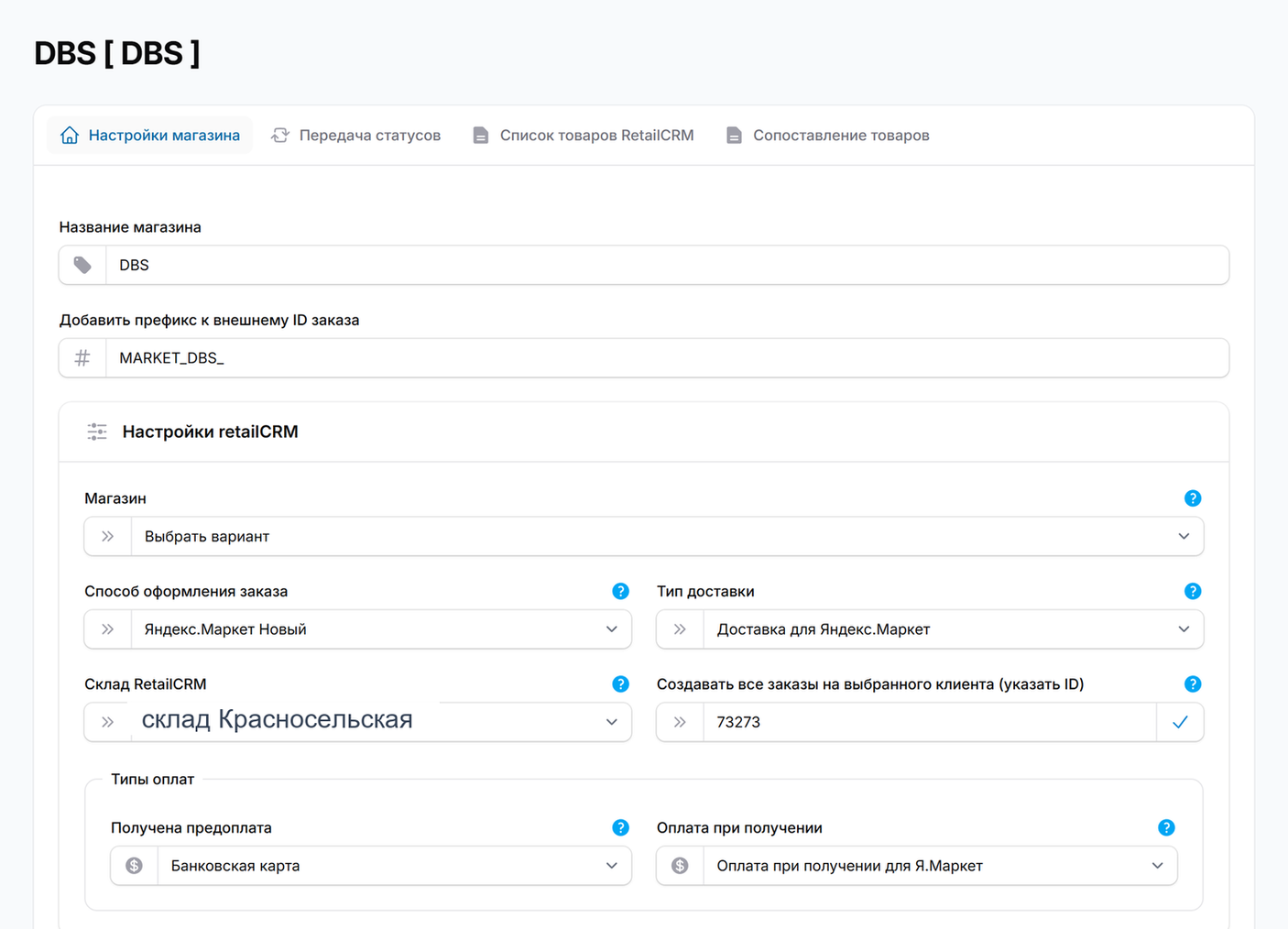
Task: Click the dollar icon in Оплата при получении field
Action: tap(680, 866)
